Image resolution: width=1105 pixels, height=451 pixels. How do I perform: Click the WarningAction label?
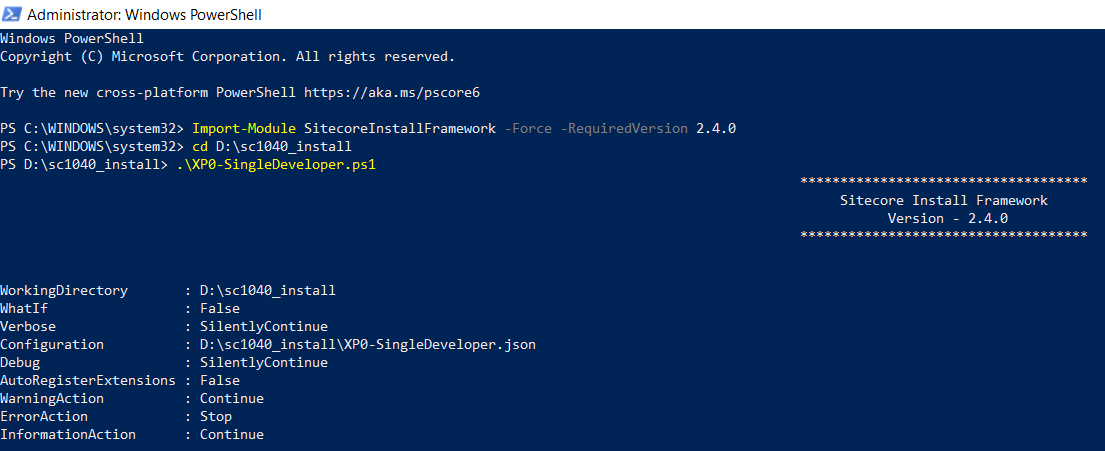(52, 398)
